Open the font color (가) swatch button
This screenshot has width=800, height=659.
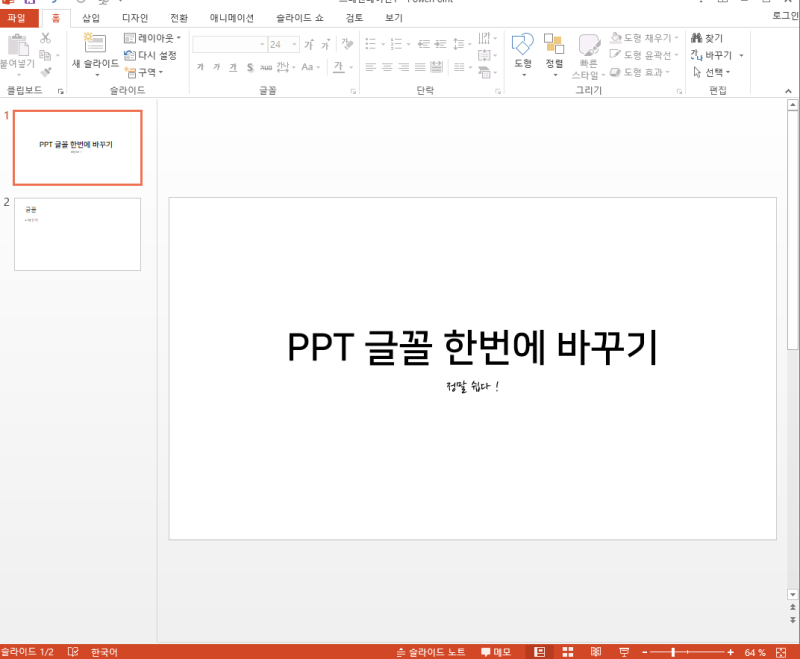tap(338, 67)
